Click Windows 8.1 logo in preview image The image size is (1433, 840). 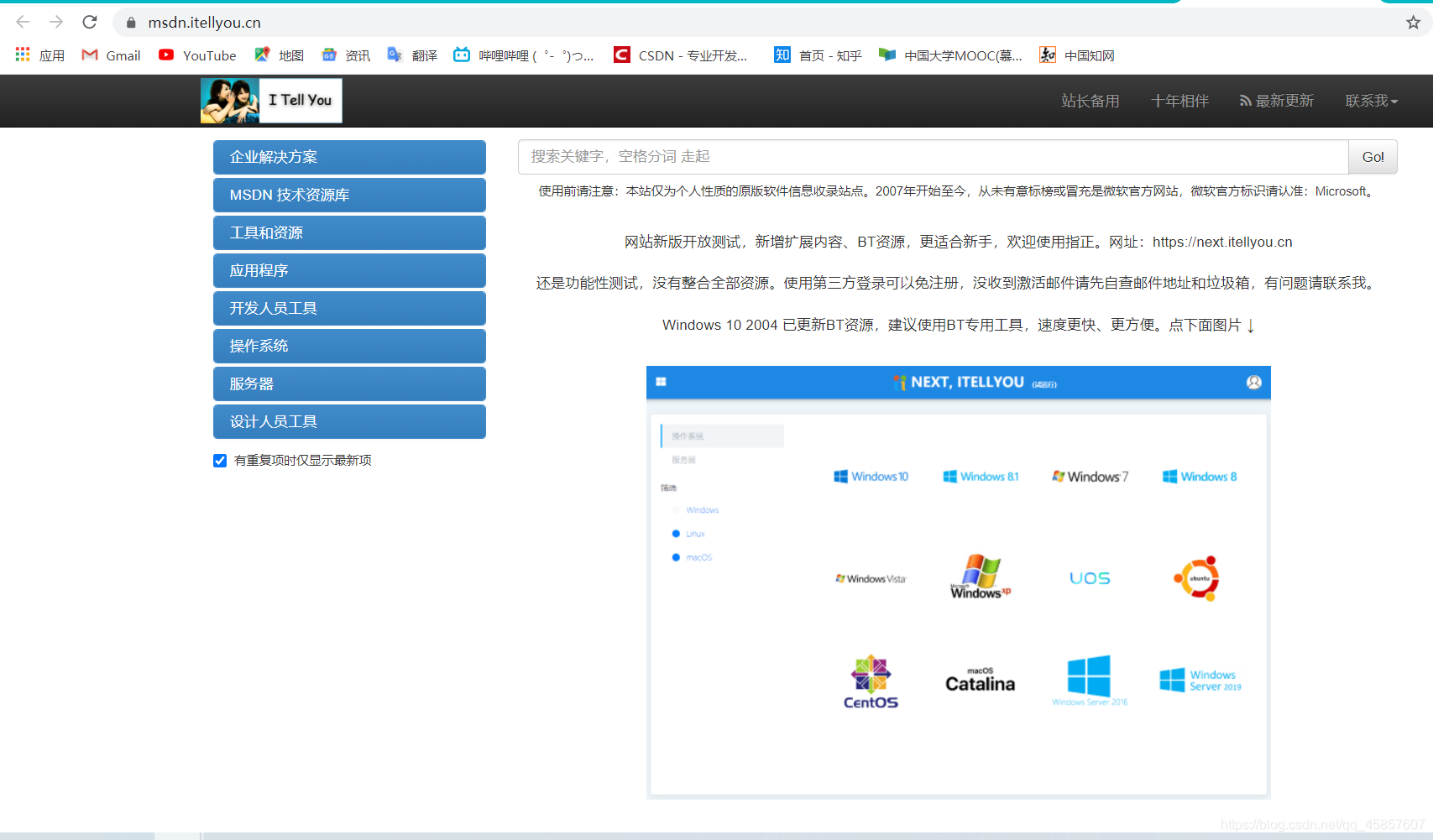click(981, 477)
